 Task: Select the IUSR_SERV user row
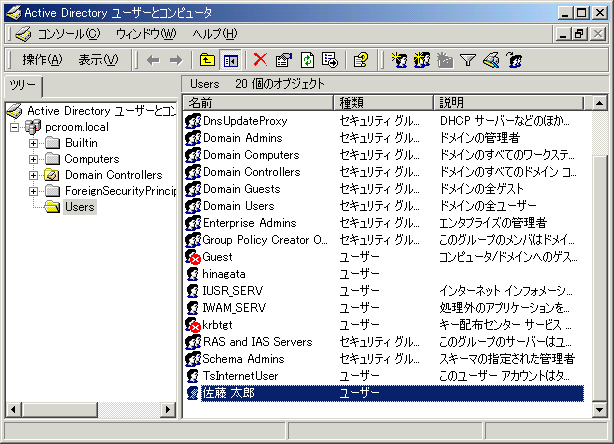coord(384,291)
